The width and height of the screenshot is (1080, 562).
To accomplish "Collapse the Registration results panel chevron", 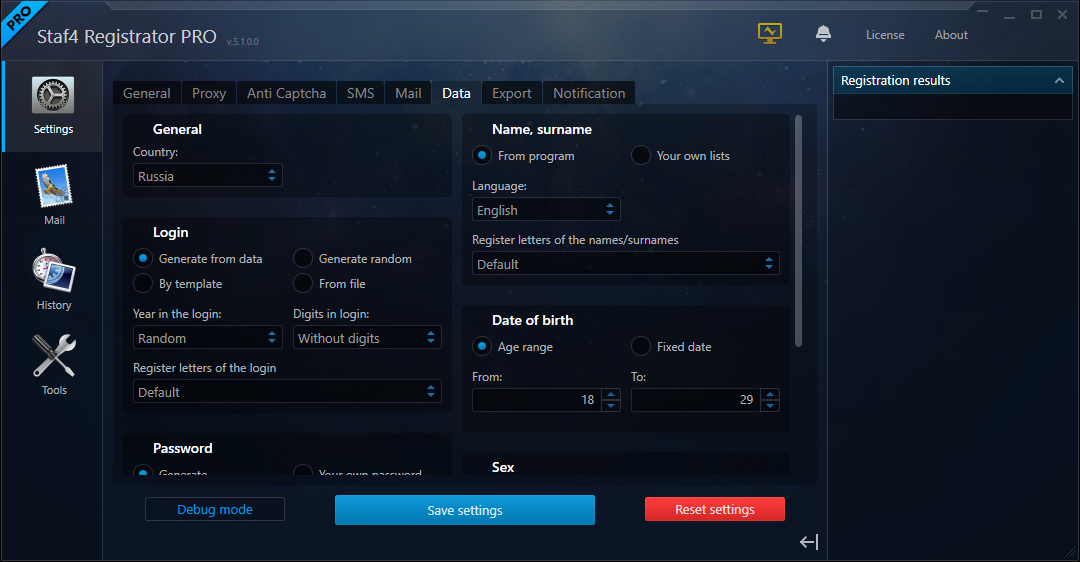I will click(1059, 81).
